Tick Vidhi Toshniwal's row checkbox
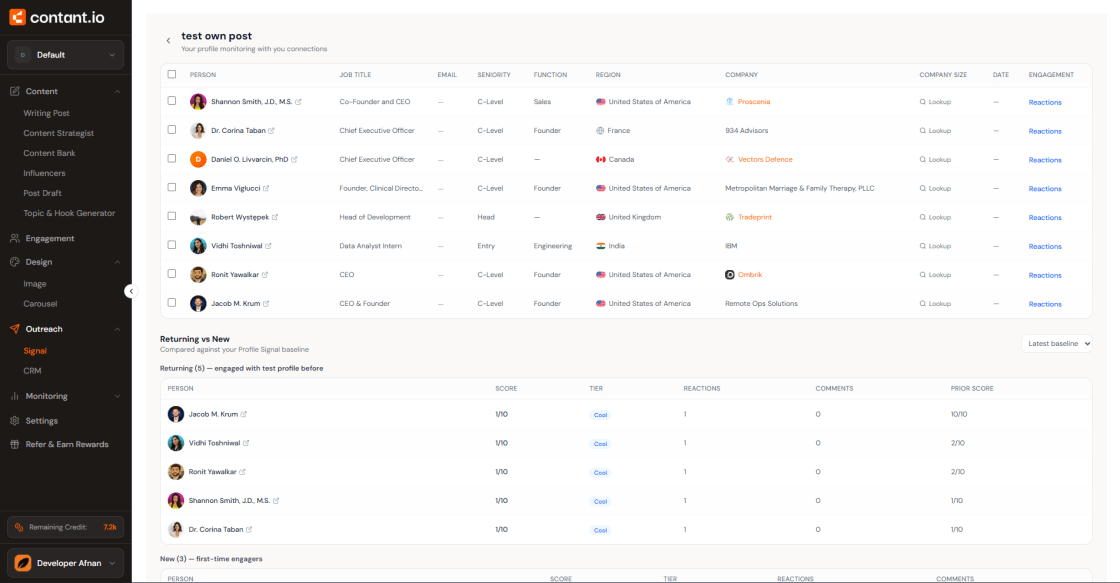Image resolution: width=1120 pixels, height=583 pixels. (x=171, y=245)
